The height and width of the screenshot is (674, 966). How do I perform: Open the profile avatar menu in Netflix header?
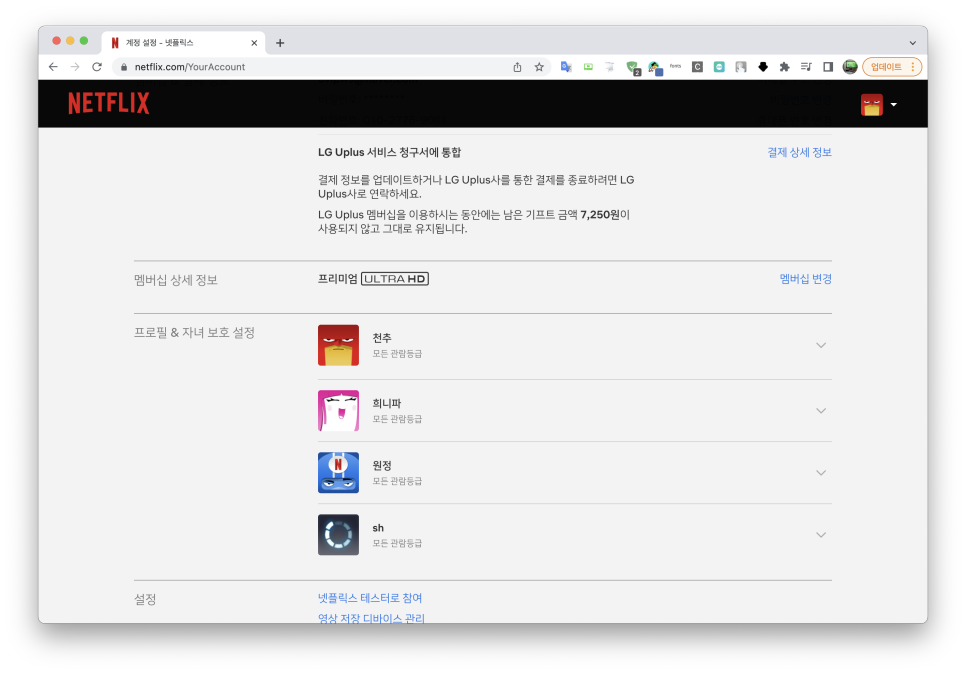(x=879, y=105)
